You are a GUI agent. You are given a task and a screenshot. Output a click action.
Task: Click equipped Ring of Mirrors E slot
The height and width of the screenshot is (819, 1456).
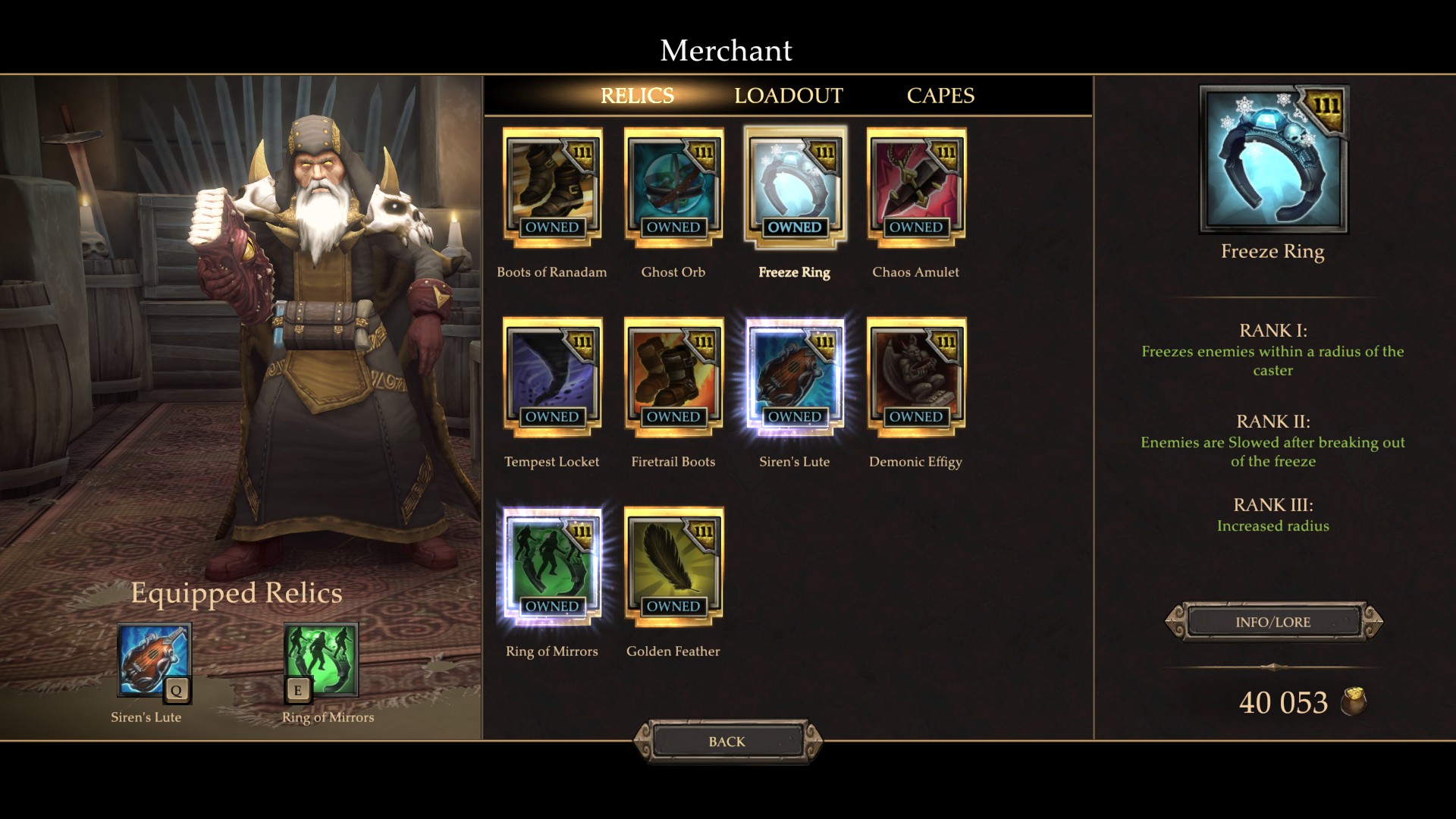(322, 661)
